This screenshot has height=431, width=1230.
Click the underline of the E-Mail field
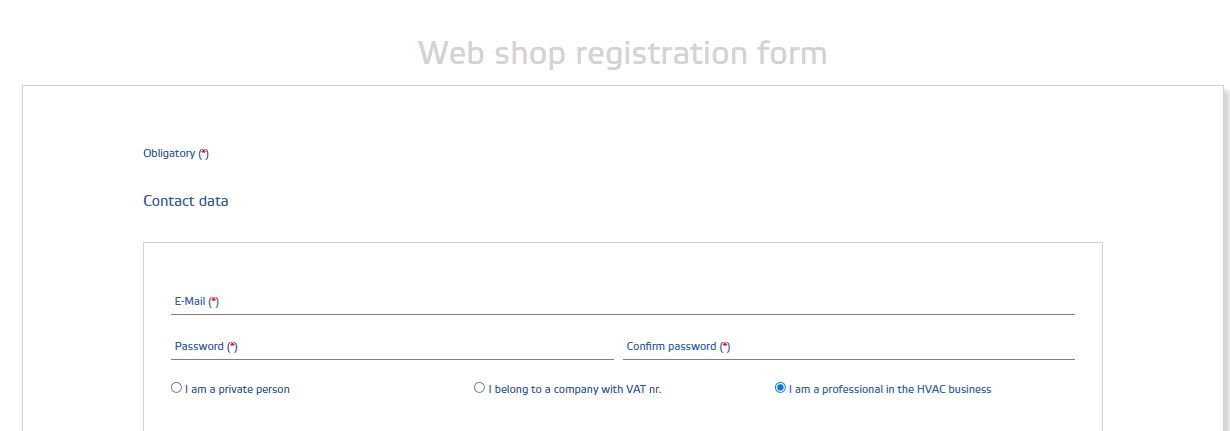coord(622,314)
